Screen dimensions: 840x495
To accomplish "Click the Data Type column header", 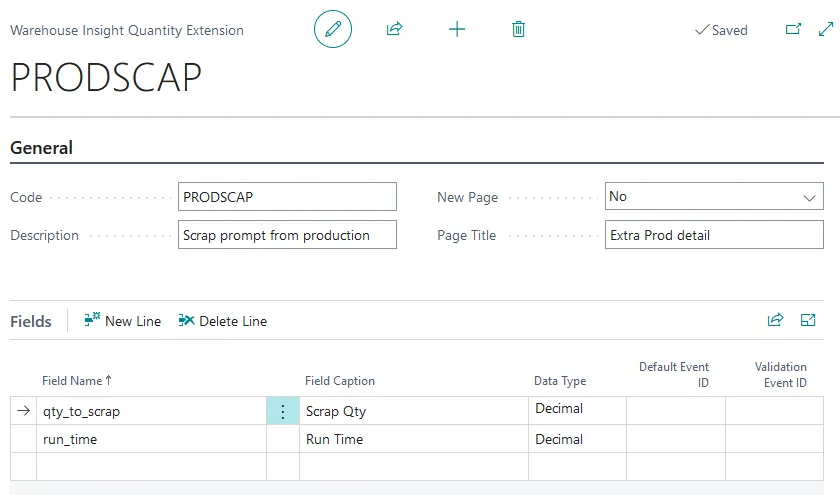I will click(x=560, y=381).
